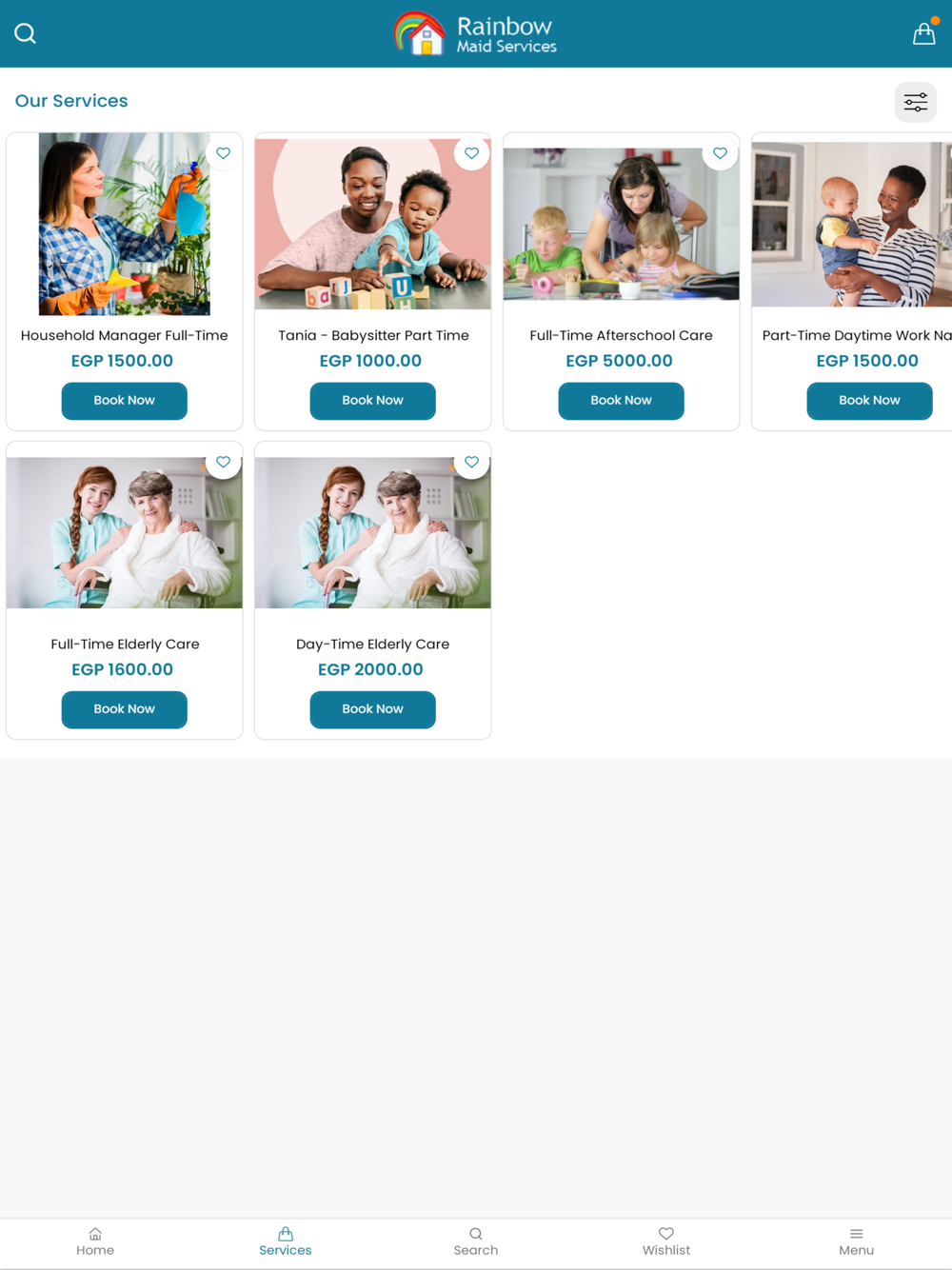Click the Rainbow Maid Services logo

[x=476, y=34]
